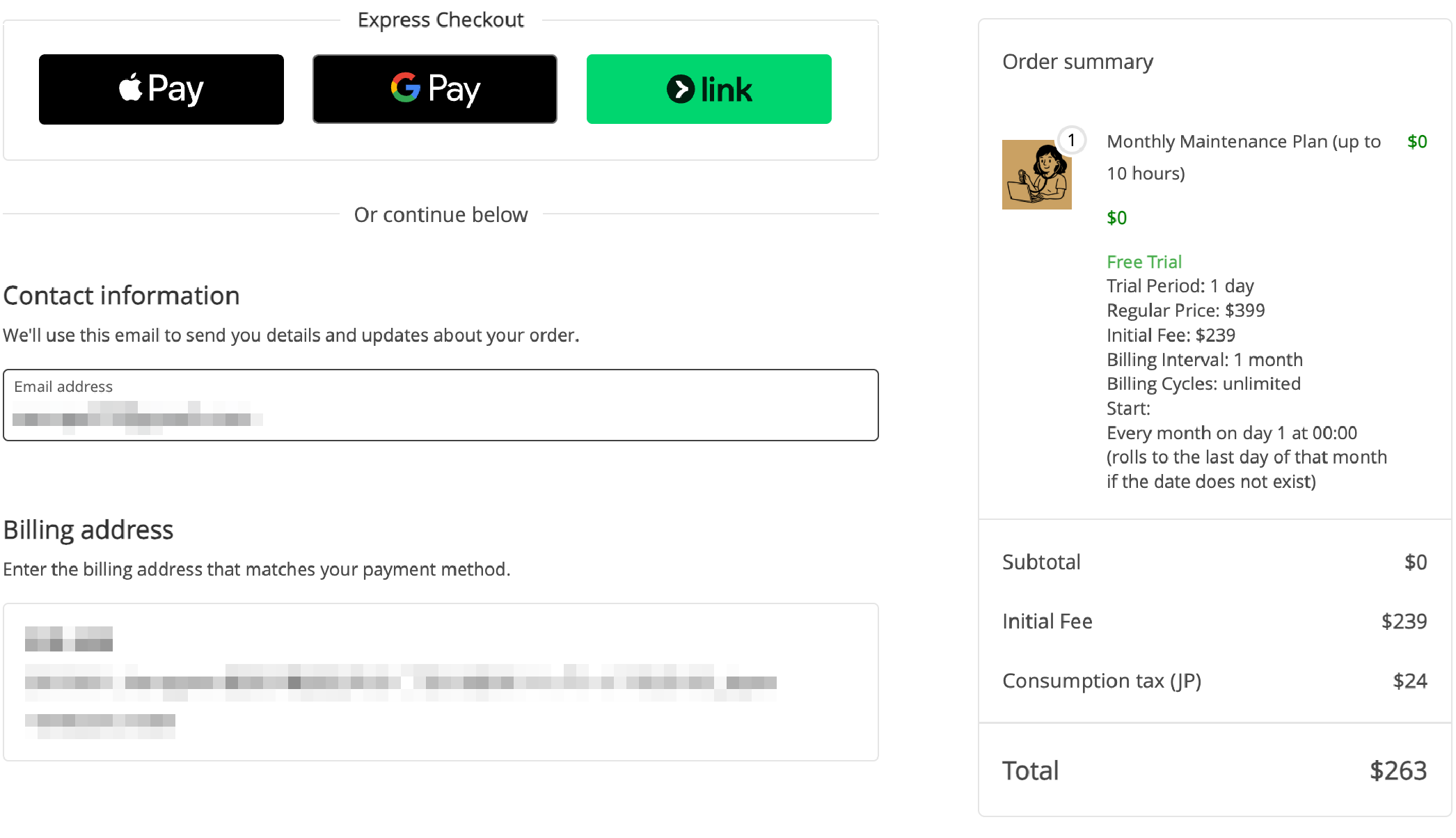Select the saved billing address card
The image size is (1456, 838).
click(x=441, y=681)
